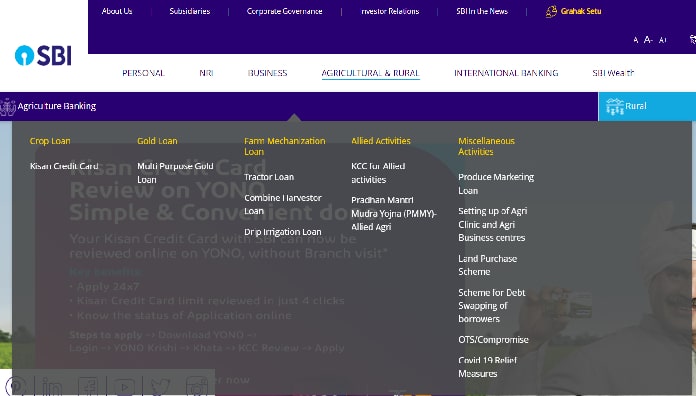Open SBI Instagram page icon
696x396 pixels.
[197, 386]
